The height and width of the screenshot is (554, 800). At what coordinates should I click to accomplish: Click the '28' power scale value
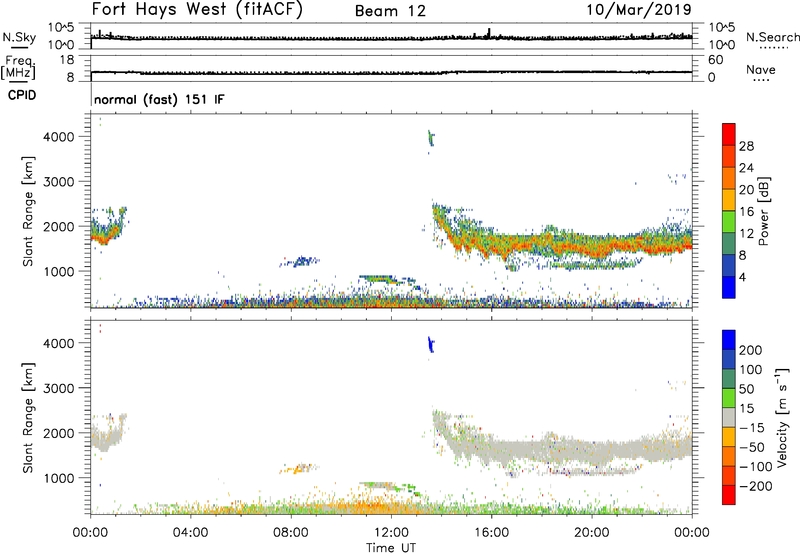pyautogui.click(x=746, y=146)
